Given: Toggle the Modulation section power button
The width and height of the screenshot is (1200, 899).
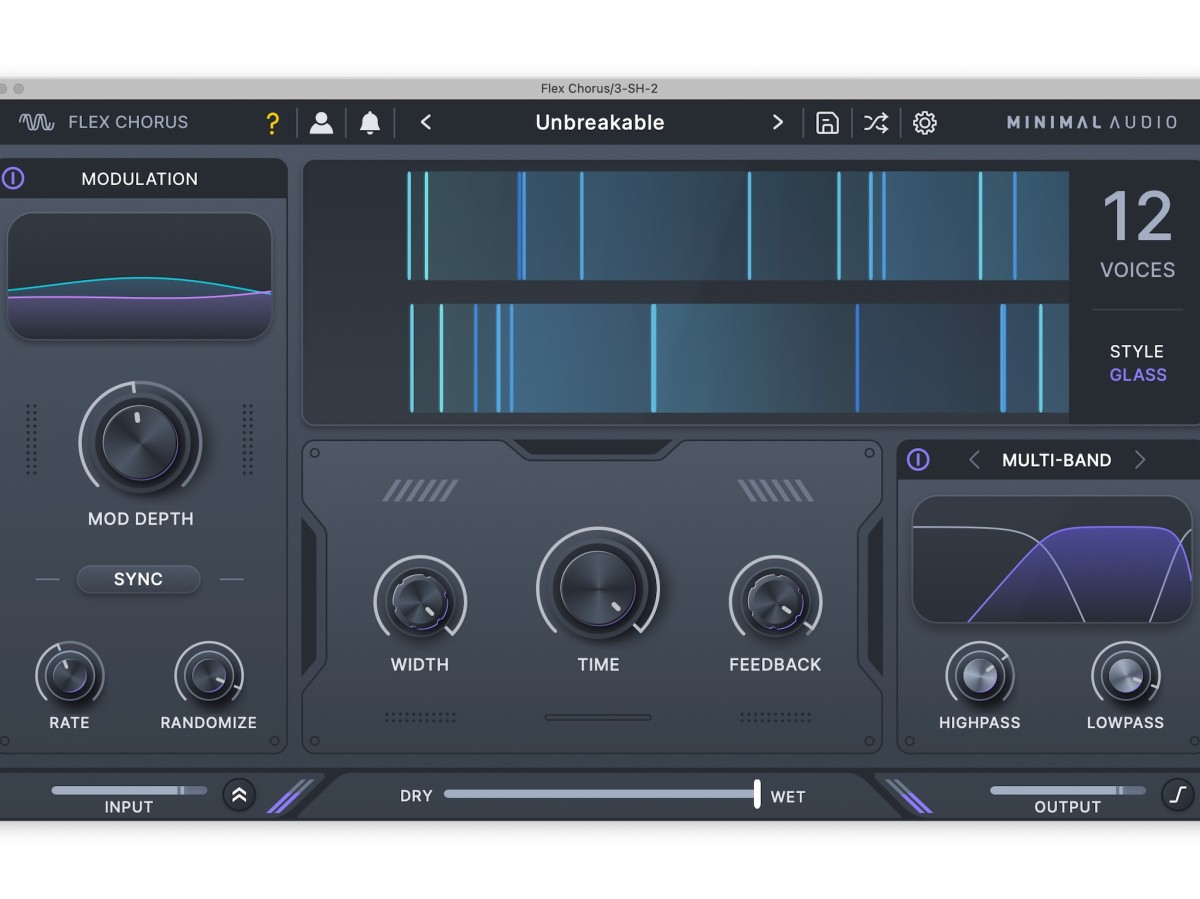Looking at the screenshot, I should (13, 179).
